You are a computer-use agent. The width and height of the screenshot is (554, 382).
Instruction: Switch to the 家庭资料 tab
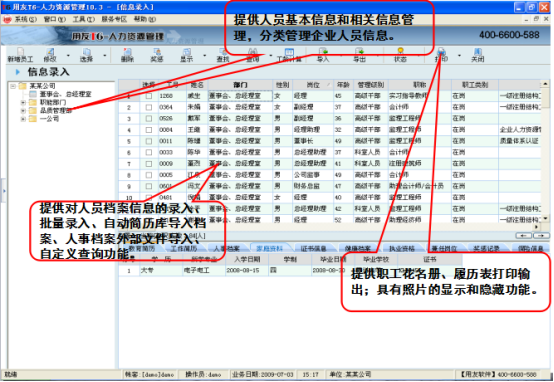click(x=269, y=248)
